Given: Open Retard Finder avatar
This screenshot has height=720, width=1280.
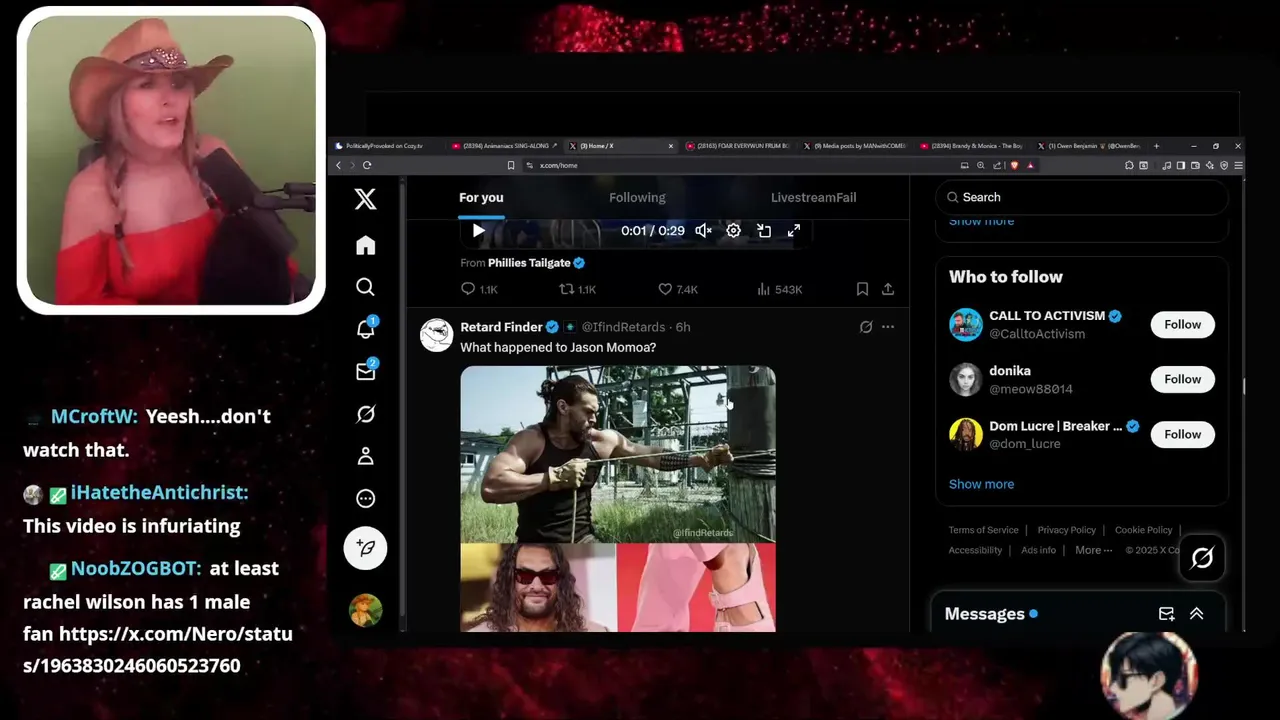Looking at the screenshot, I should point(436,335).
